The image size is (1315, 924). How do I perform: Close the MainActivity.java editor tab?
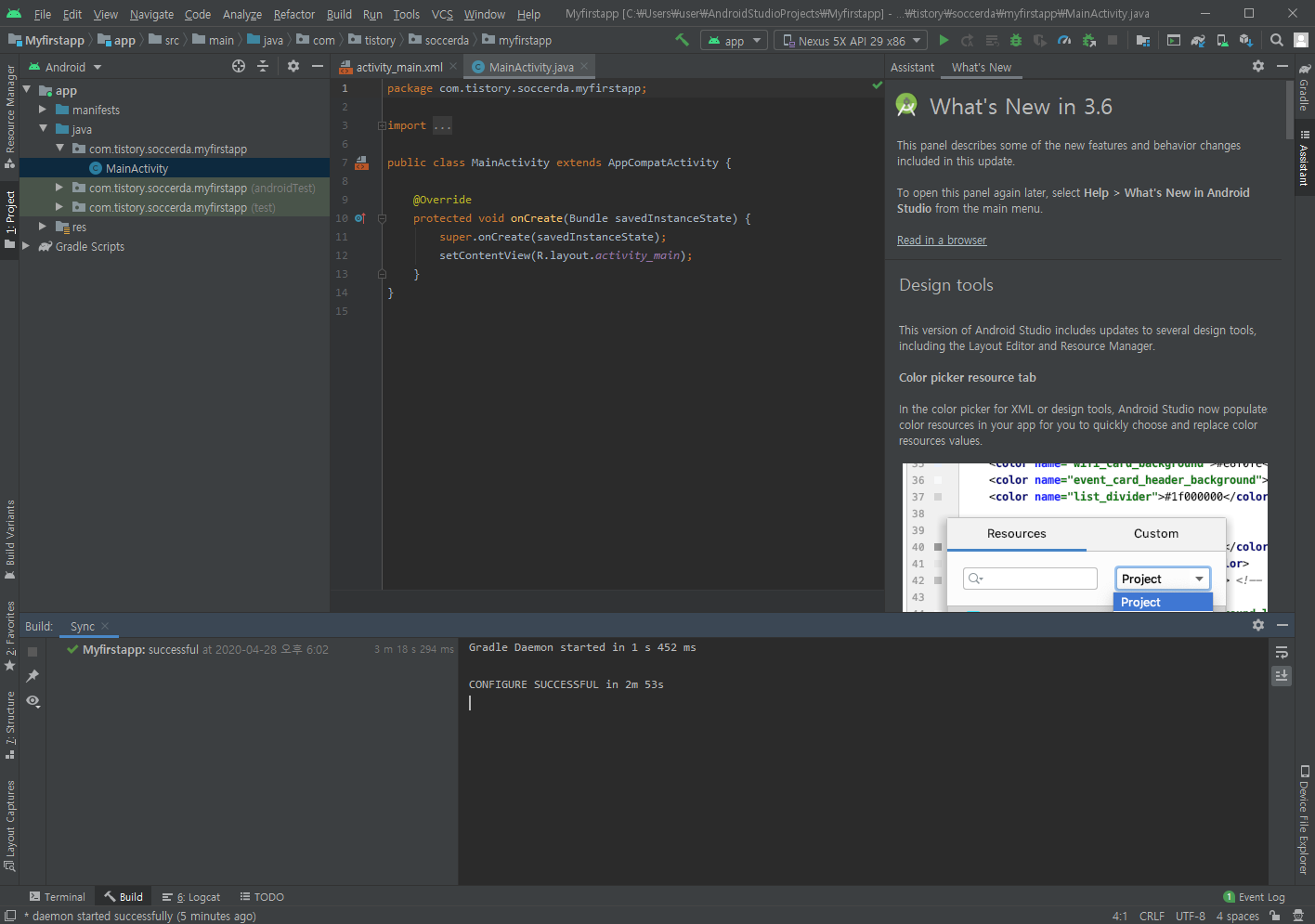pos(584,66)
